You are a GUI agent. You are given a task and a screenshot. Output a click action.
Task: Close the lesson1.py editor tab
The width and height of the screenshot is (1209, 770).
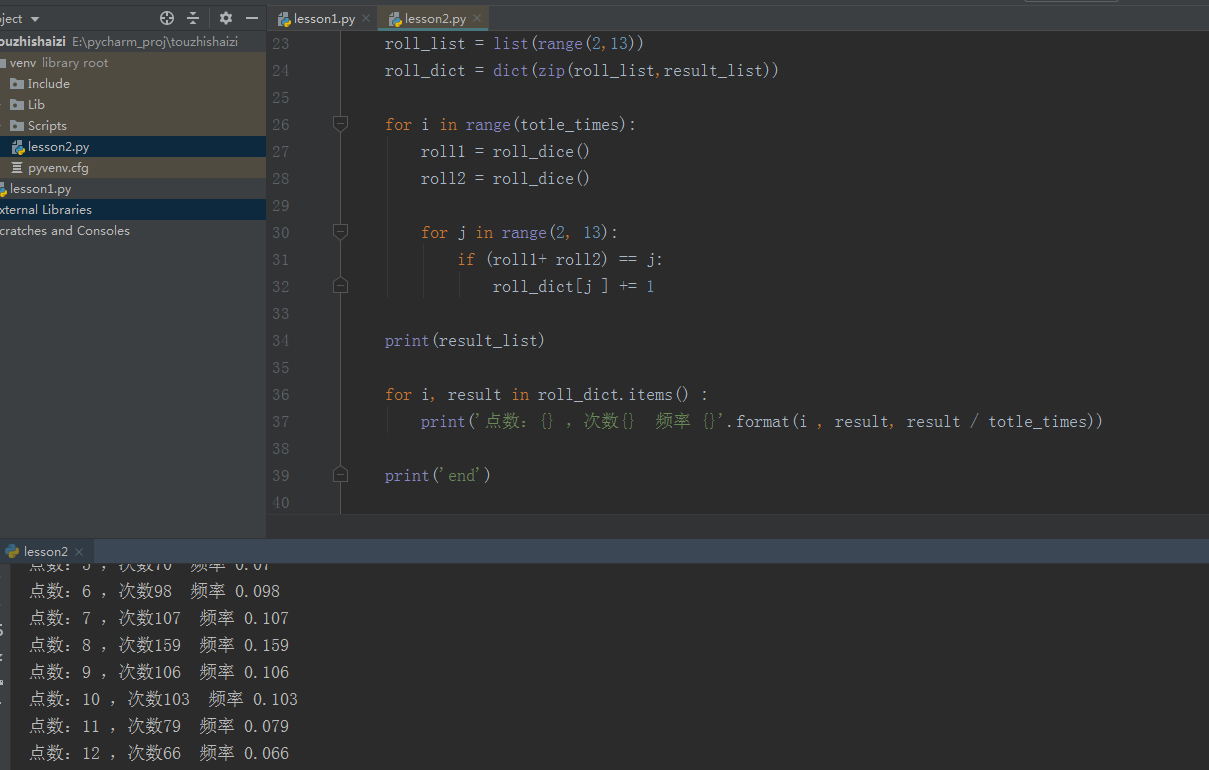(x=364, y=17)
